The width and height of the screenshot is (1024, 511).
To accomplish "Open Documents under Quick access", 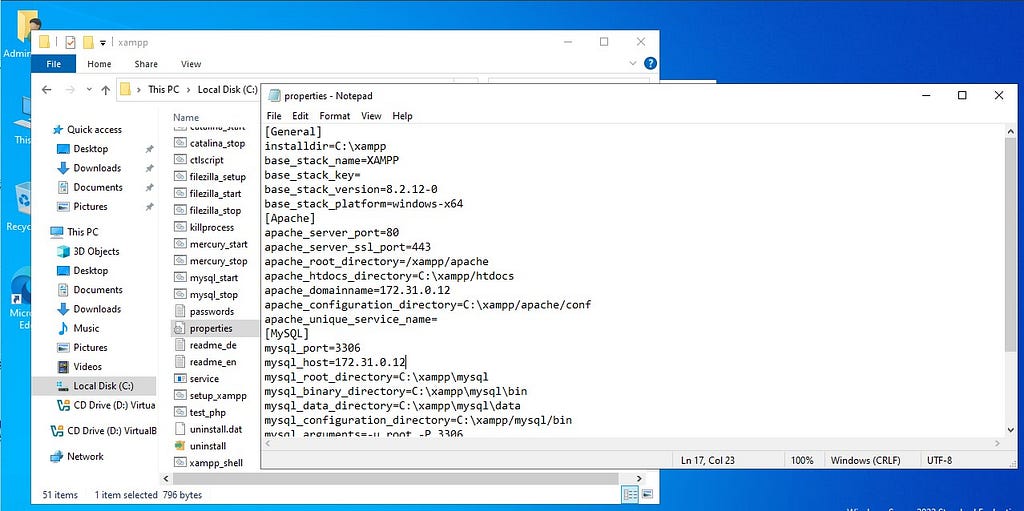I will (97, 187).
